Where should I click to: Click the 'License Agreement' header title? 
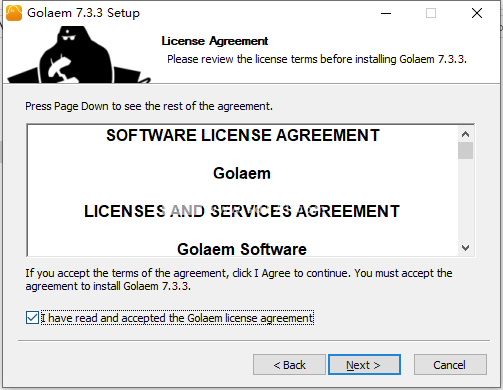click(215, 41)
